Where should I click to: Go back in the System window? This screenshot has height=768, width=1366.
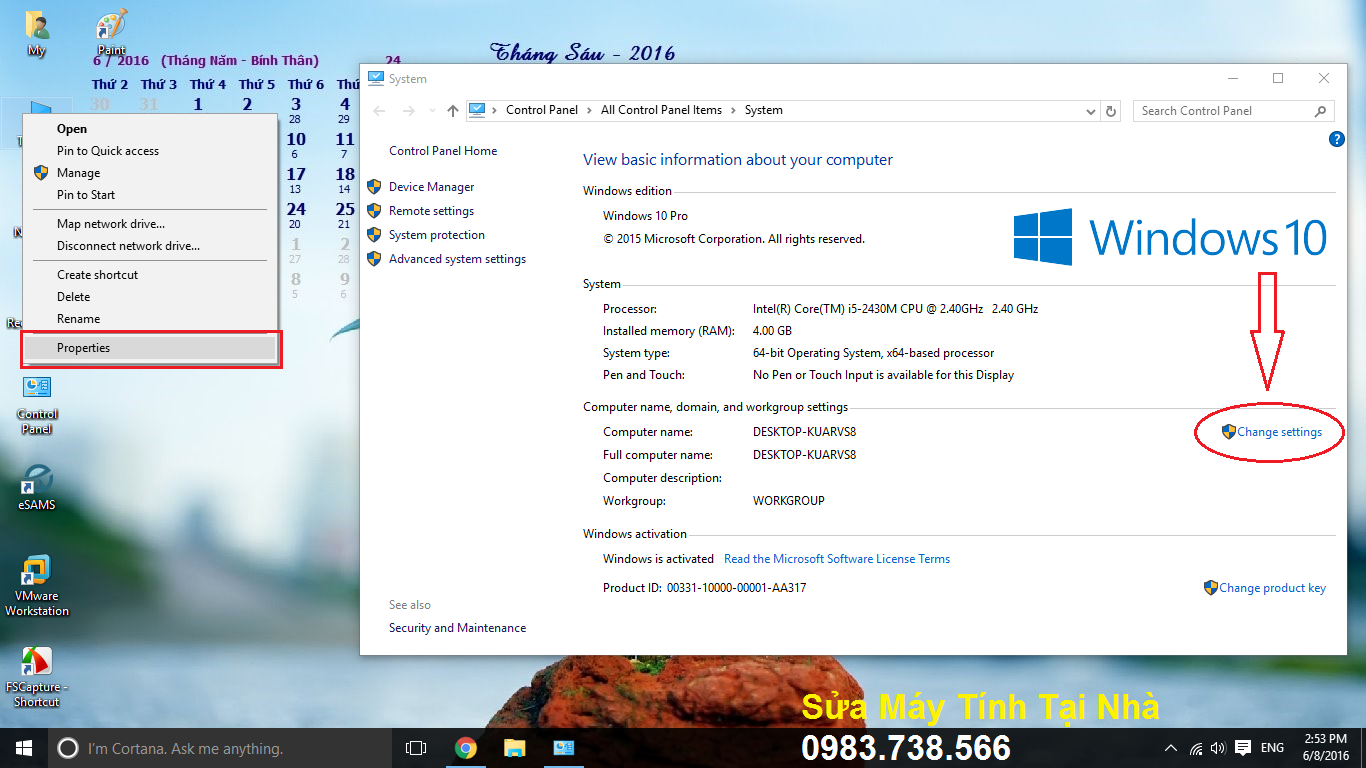(379, 110)
